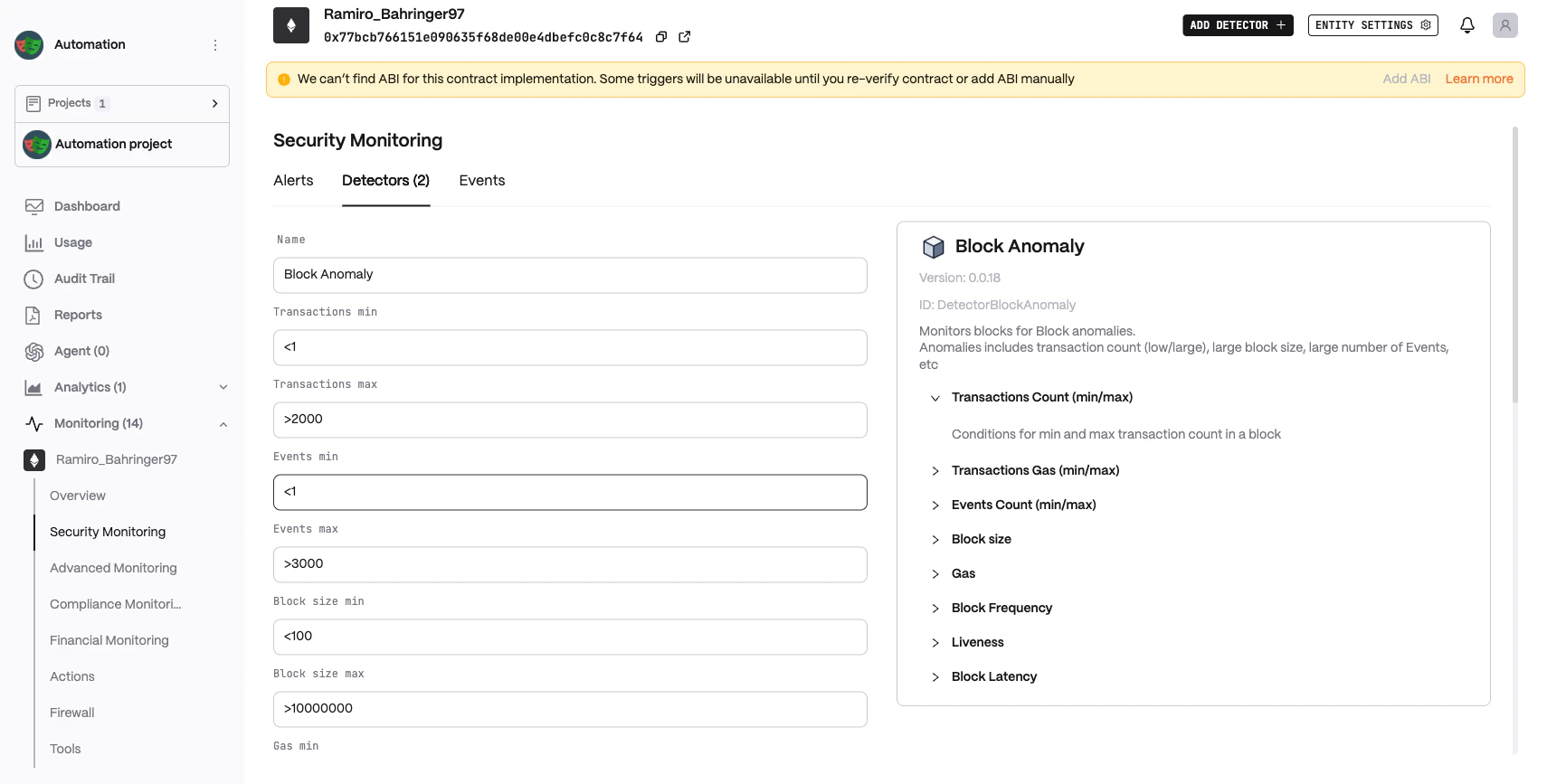Click the Add ABI link

(x=1407, y=80)
